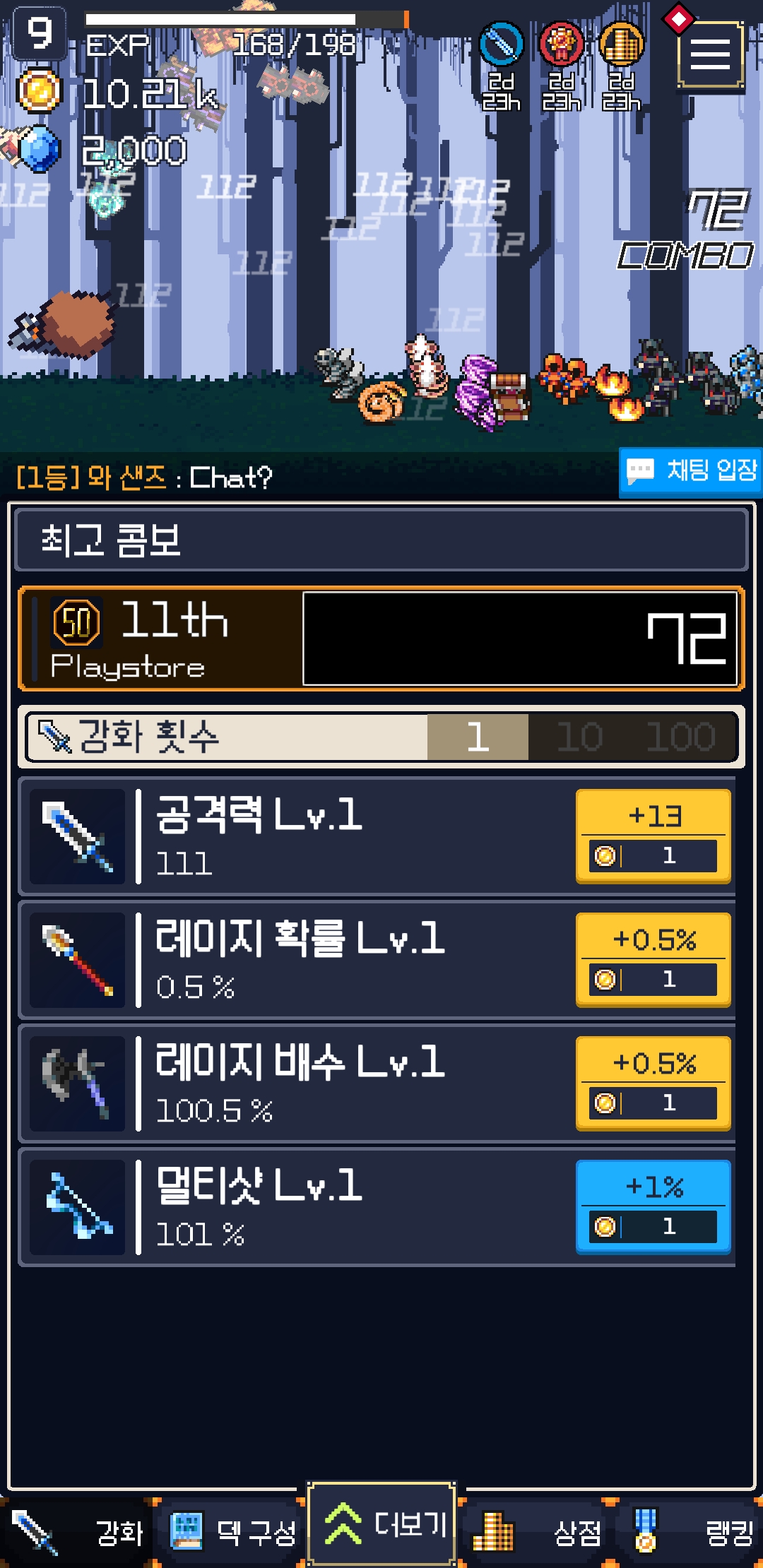Tap the 멀티샷 bow icon

[x=77, y=1207]
